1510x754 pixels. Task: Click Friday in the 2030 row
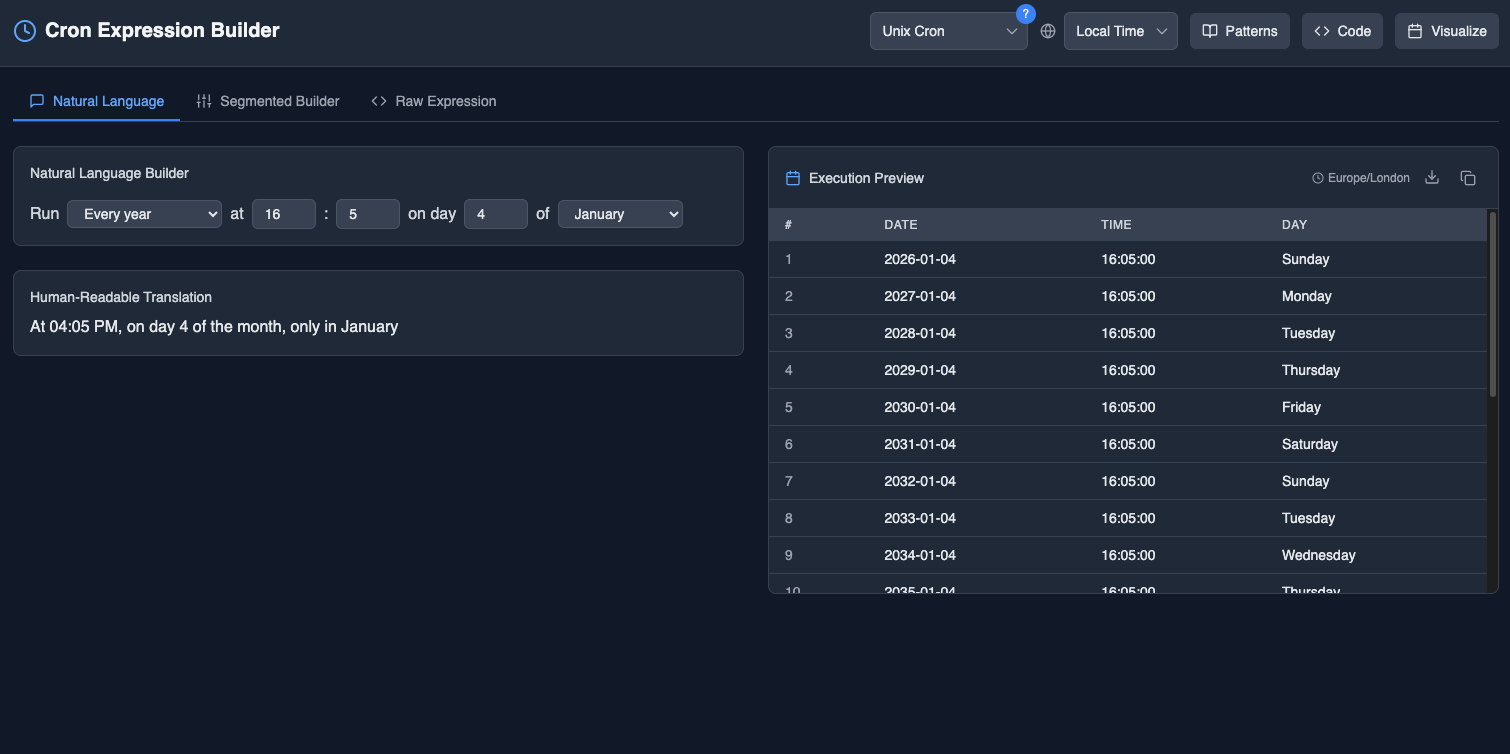(x=1301, y=407)
